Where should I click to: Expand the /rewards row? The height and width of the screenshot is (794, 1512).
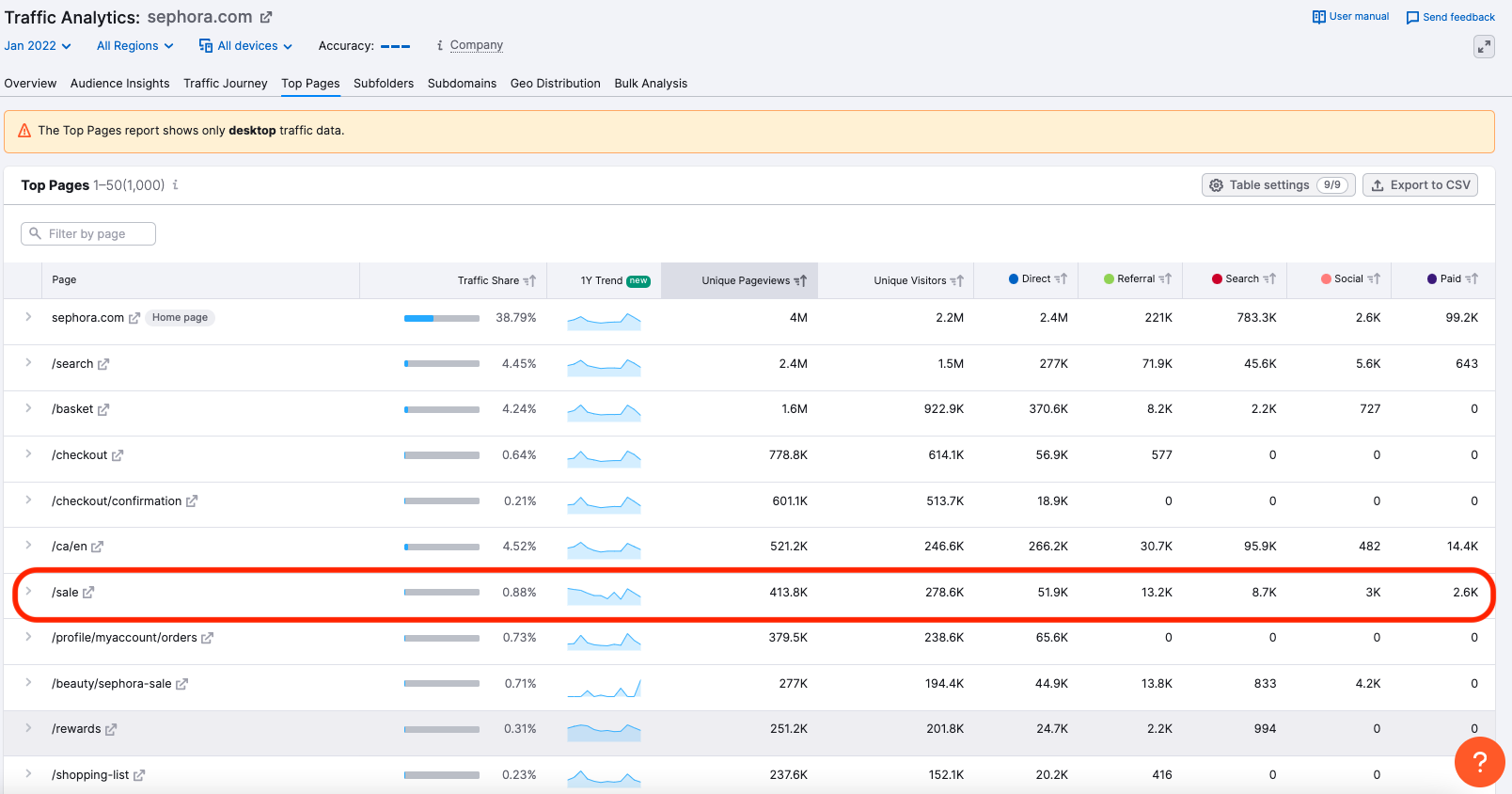pyautogui.click(x=28, y=728)
